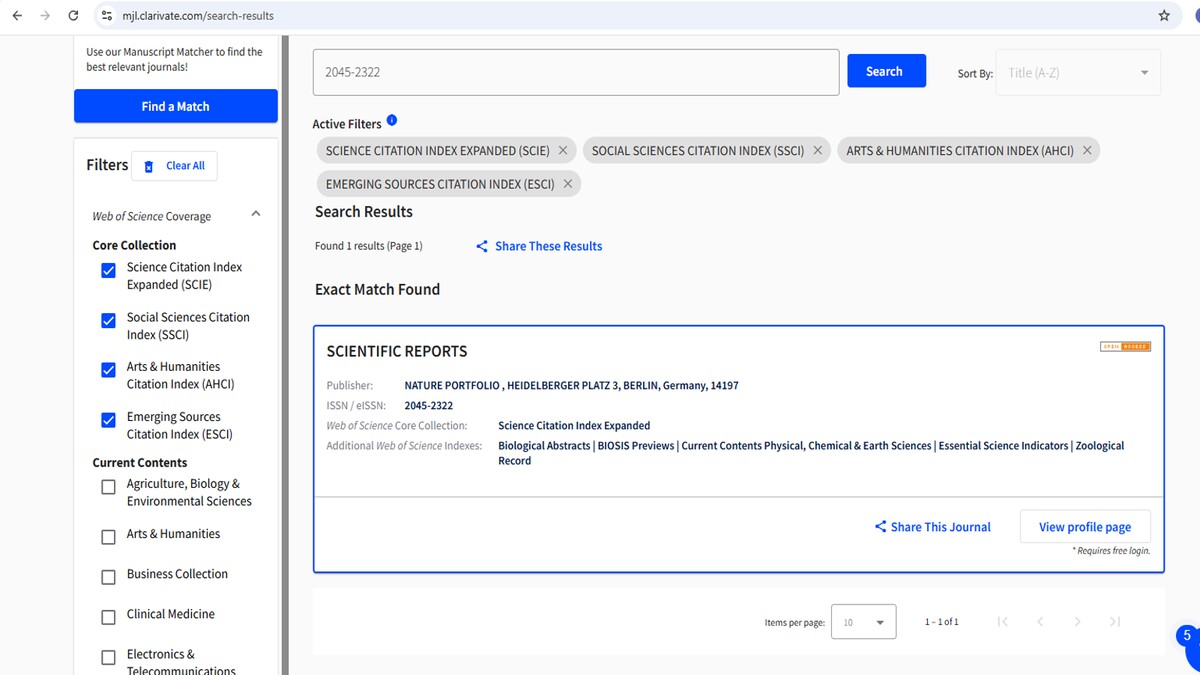1200x675 pixels.
Task: Uncheck Emerging Sources Citation Index (ESCI)
Action: click(x=109, y=420)
